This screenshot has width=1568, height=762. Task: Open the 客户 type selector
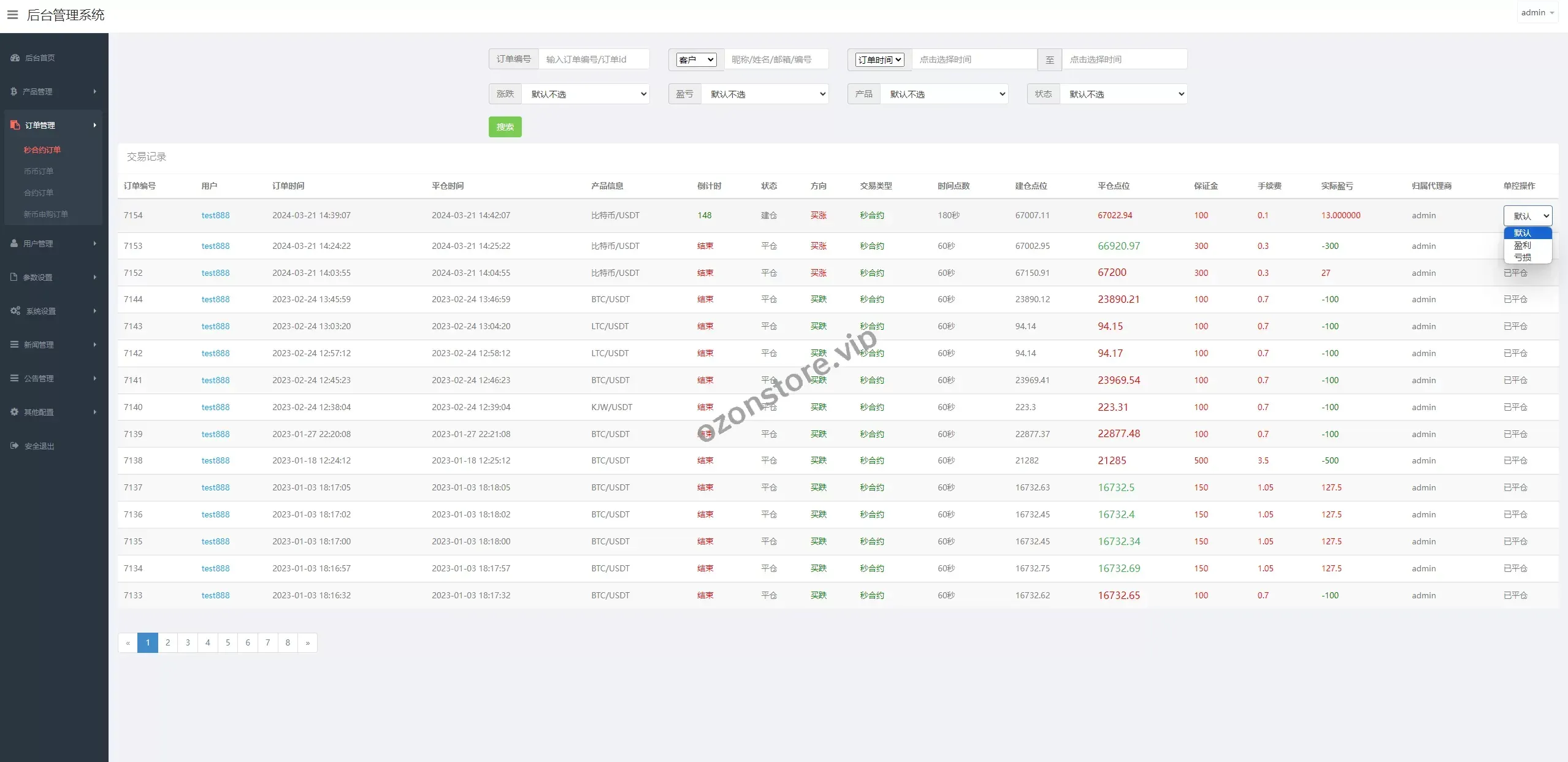696,59
